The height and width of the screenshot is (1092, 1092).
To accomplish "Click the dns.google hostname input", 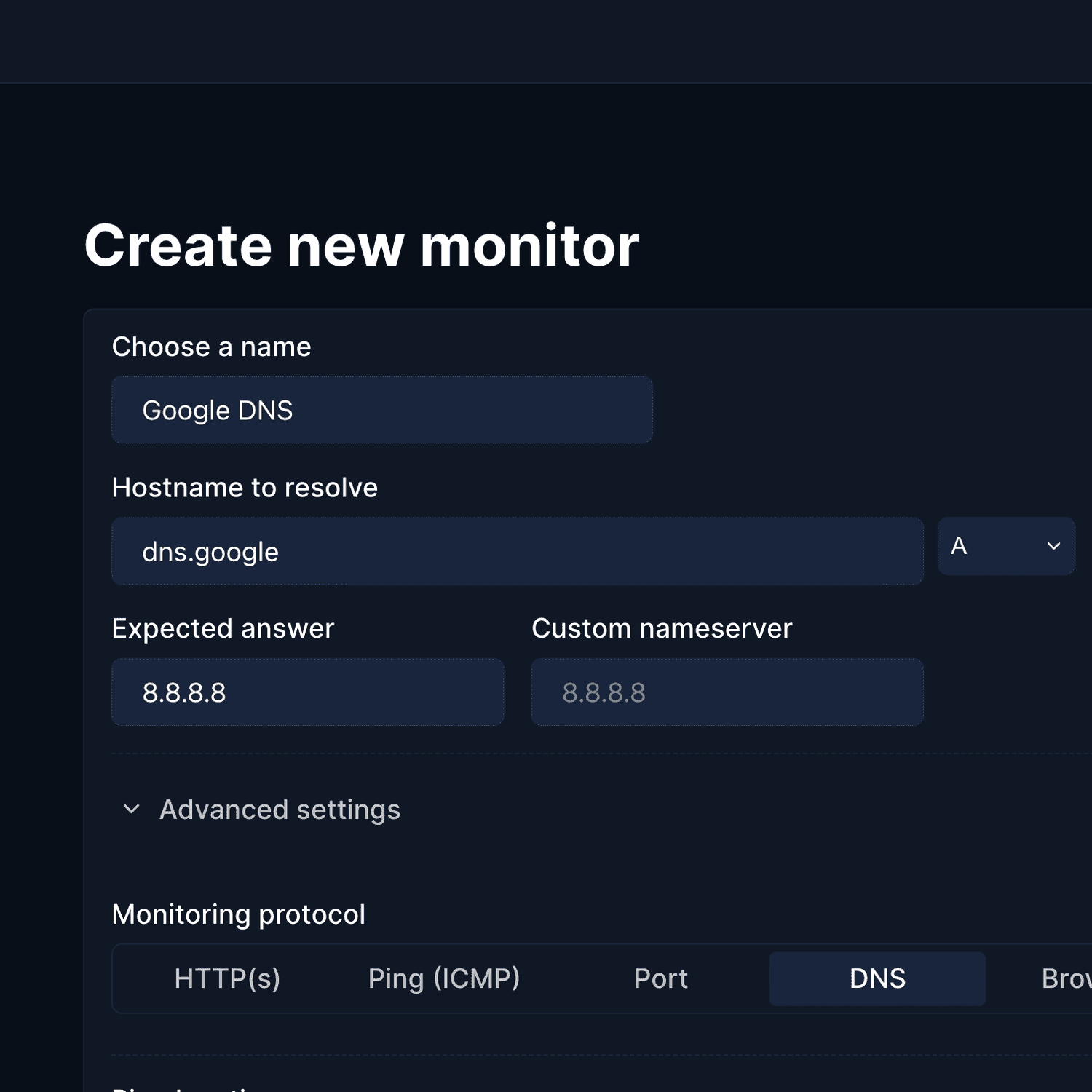I will 517,551.
